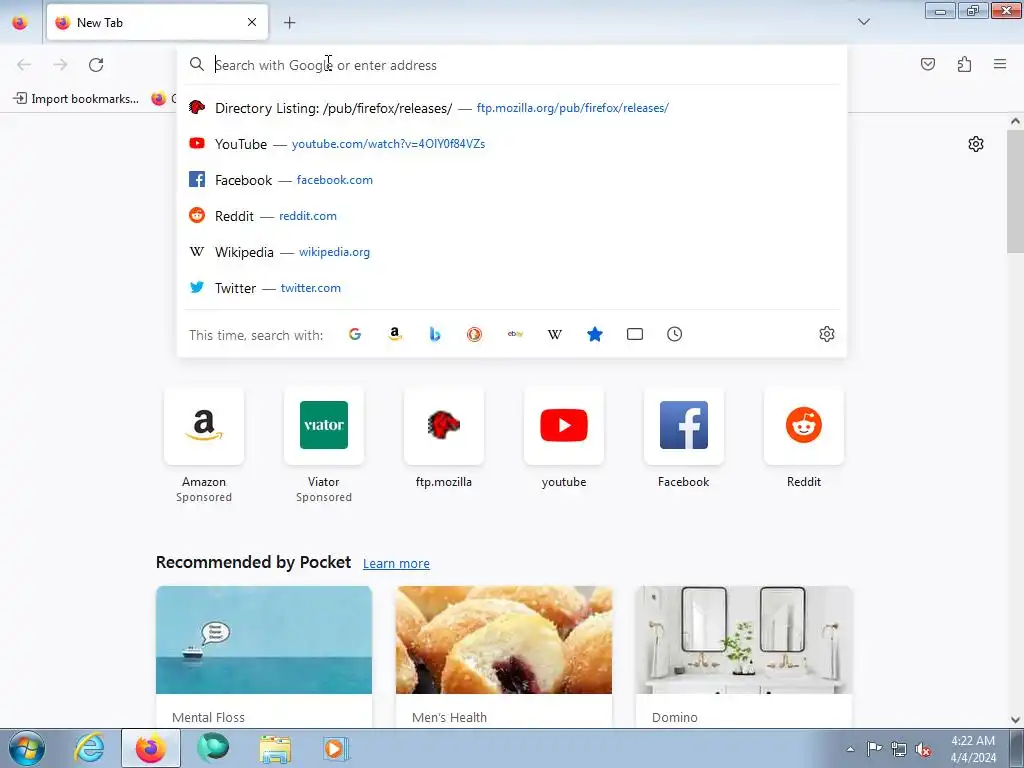Open search settings gear in dropdown
The image size is (1024, 768).
pyautogui.click(x=827, y=334)
